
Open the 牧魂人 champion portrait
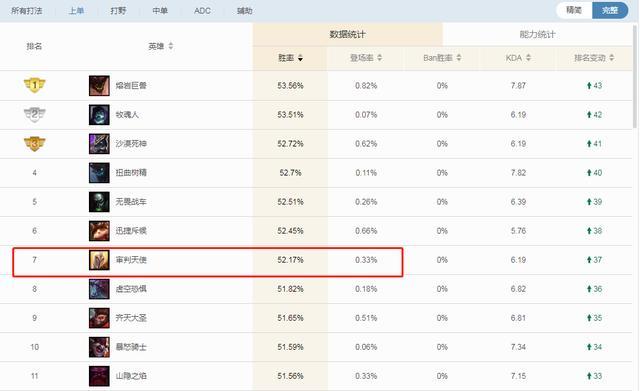tap(99, 115)
